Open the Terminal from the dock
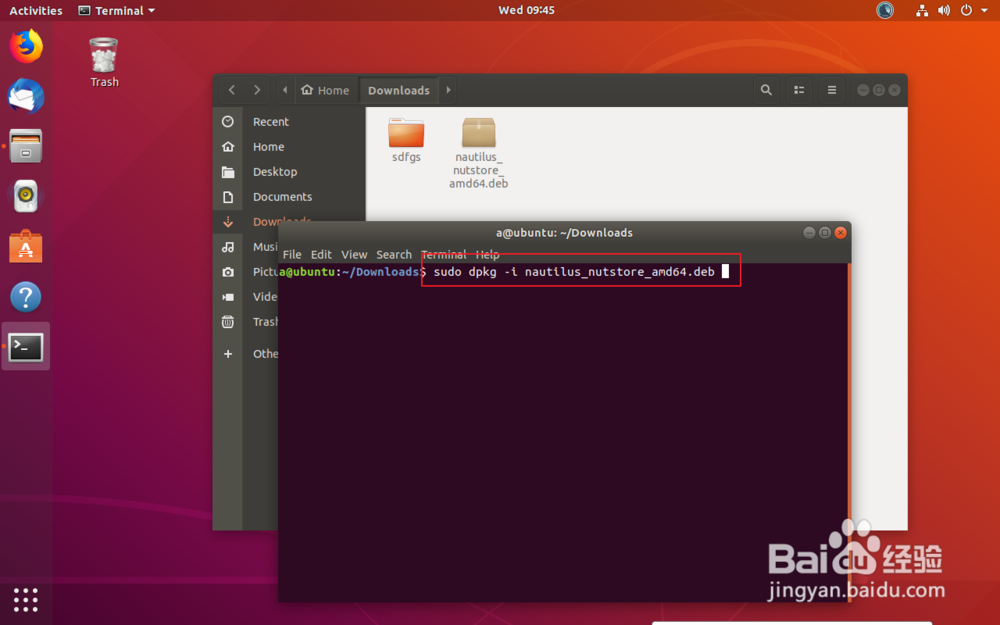This screenshot has height=625, width=1000. [25, 345]
